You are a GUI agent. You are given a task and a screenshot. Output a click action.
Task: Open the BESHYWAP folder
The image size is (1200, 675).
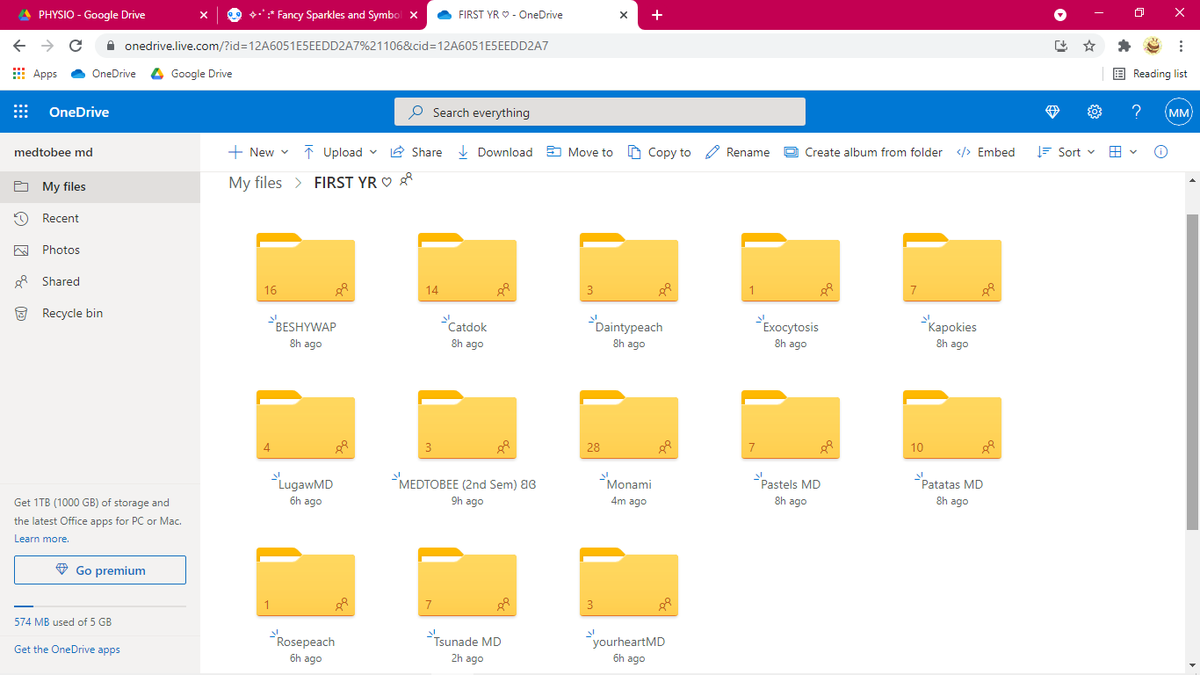click(305, 268)
